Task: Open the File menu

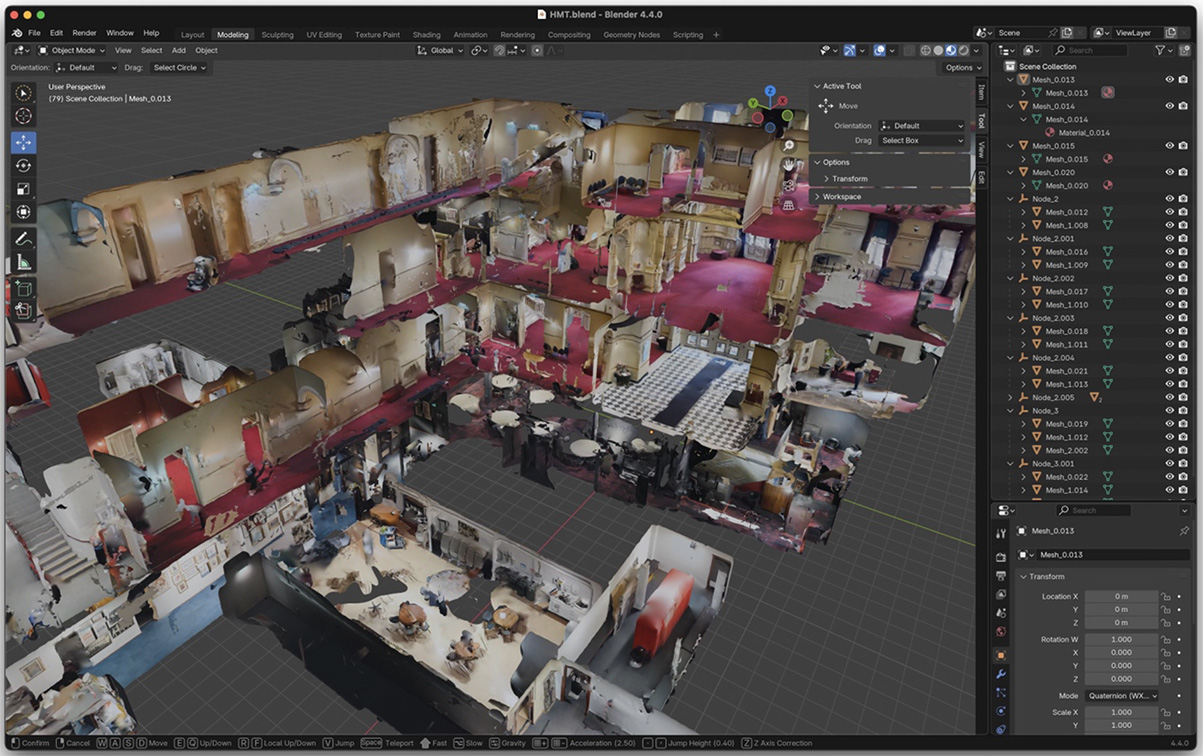Action: [x=34, y=33]
